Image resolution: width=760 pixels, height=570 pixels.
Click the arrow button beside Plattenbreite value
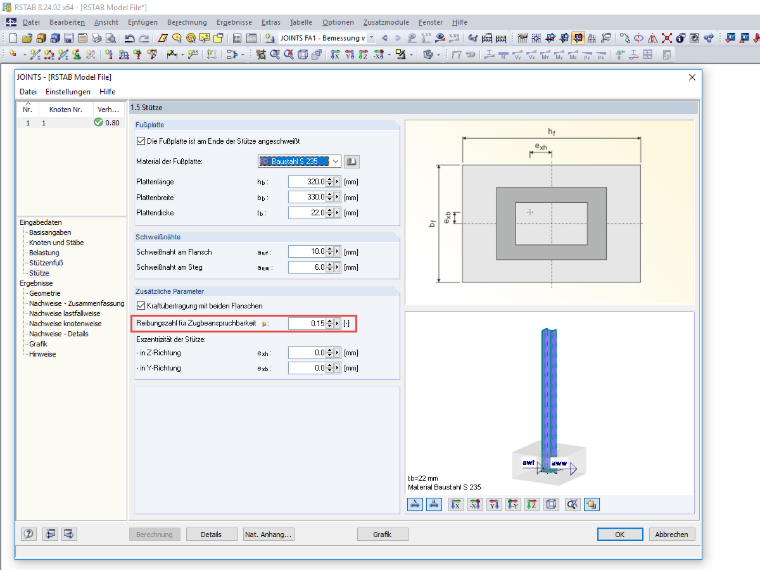pos(337,197)
